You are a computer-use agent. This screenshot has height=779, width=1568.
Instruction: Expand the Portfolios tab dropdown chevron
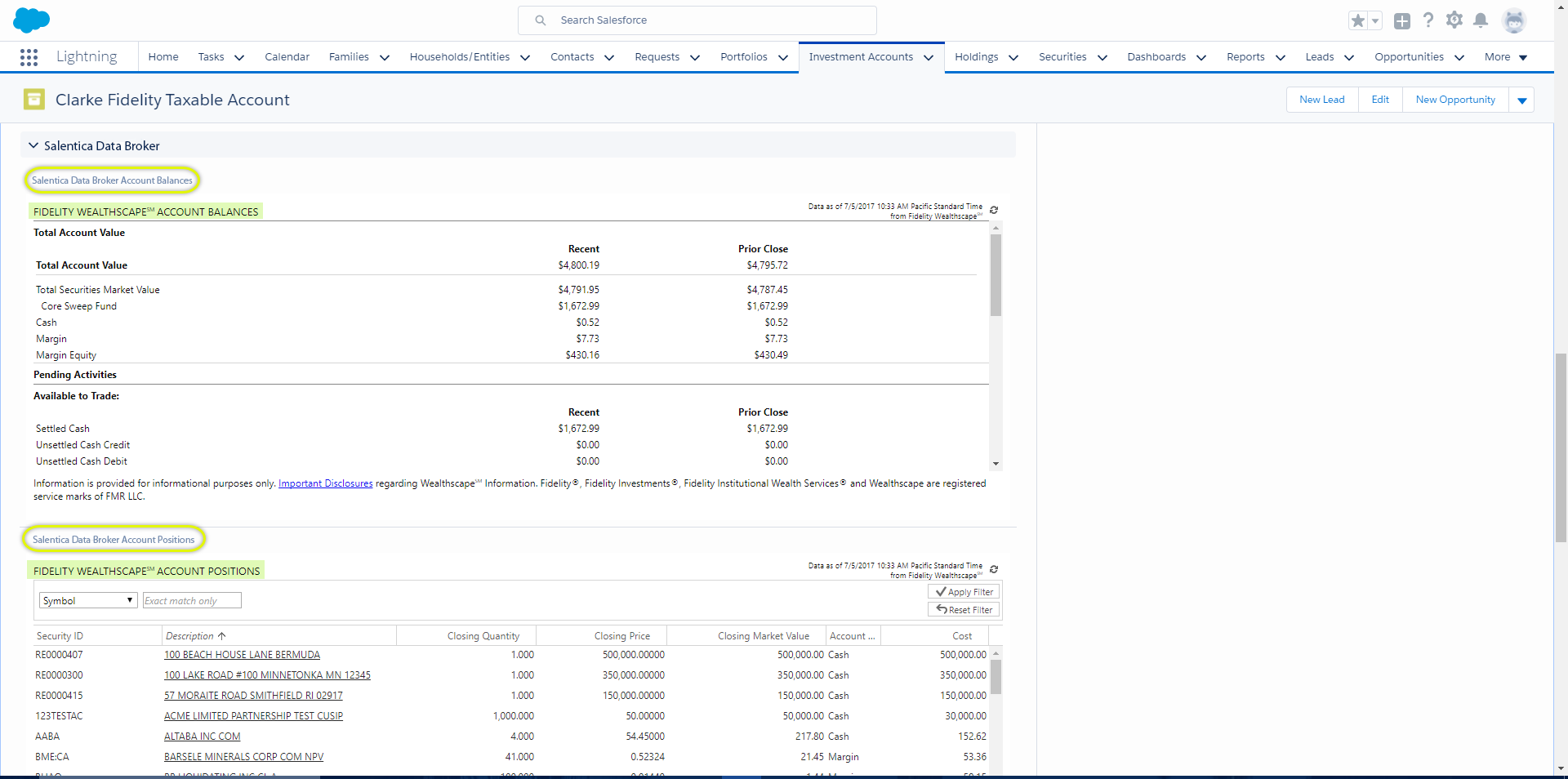[x=783, y=58]
